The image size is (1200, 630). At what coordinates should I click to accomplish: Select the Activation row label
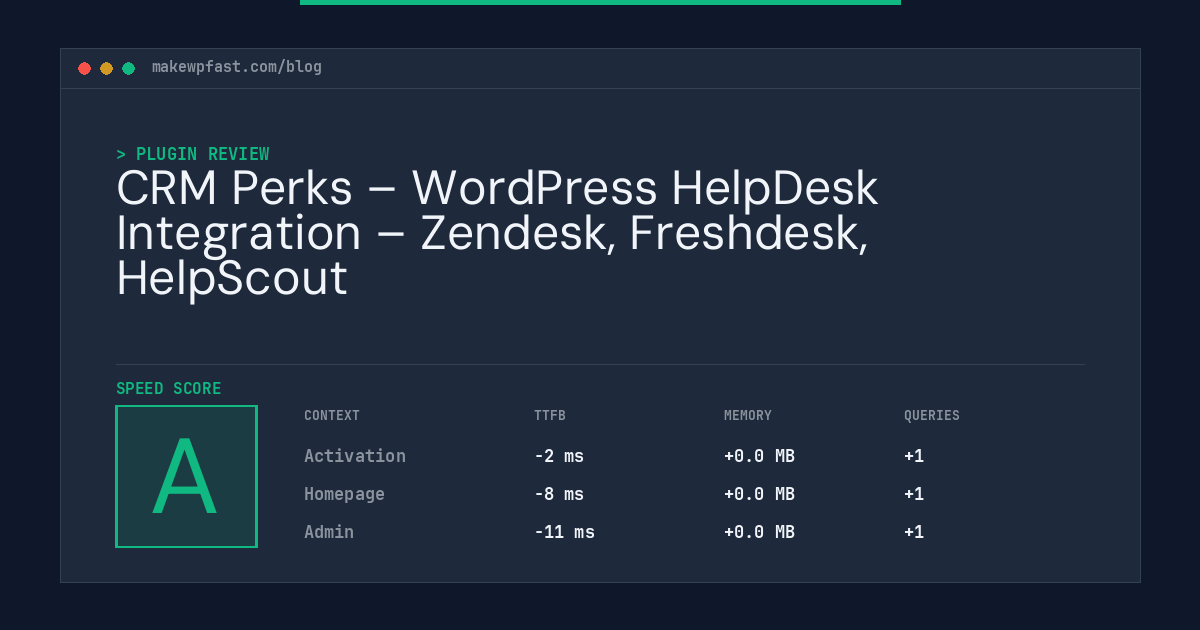pyautogui.click(x=355, y=456)
